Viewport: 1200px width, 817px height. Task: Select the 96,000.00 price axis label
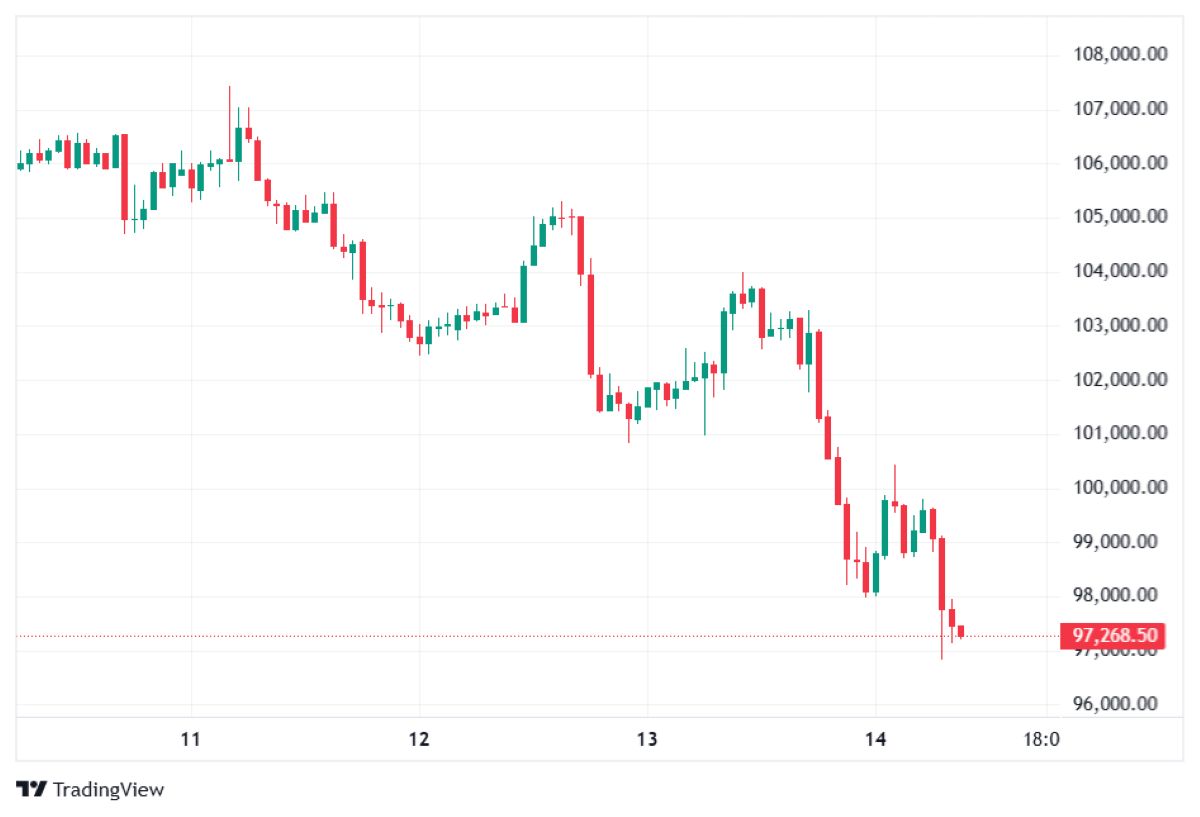[1118, 704]
